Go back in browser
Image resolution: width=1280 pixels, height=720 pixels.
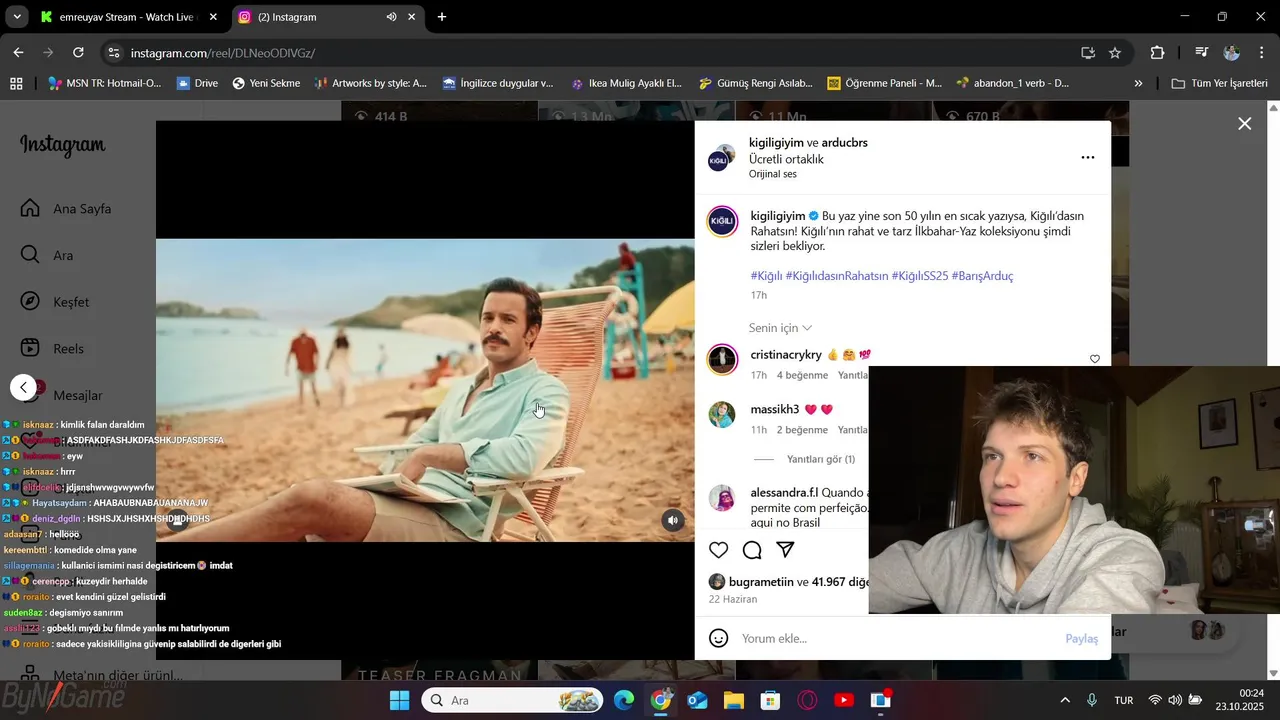(18, 52)
